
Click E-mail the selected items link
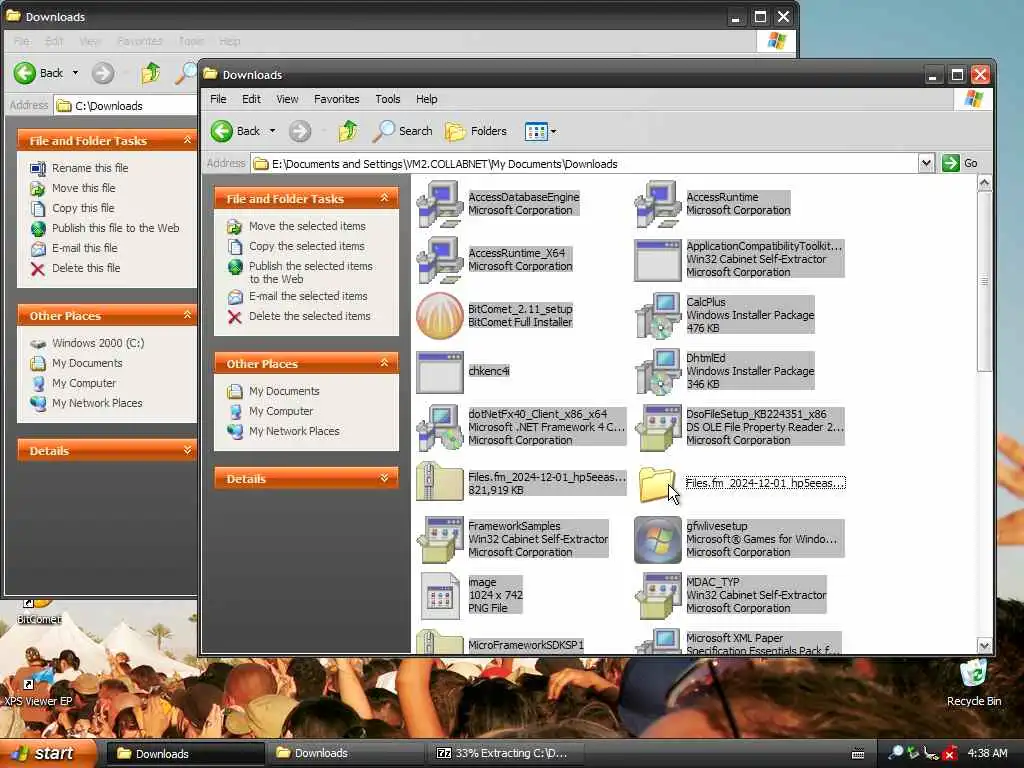[x=308, y=296]
